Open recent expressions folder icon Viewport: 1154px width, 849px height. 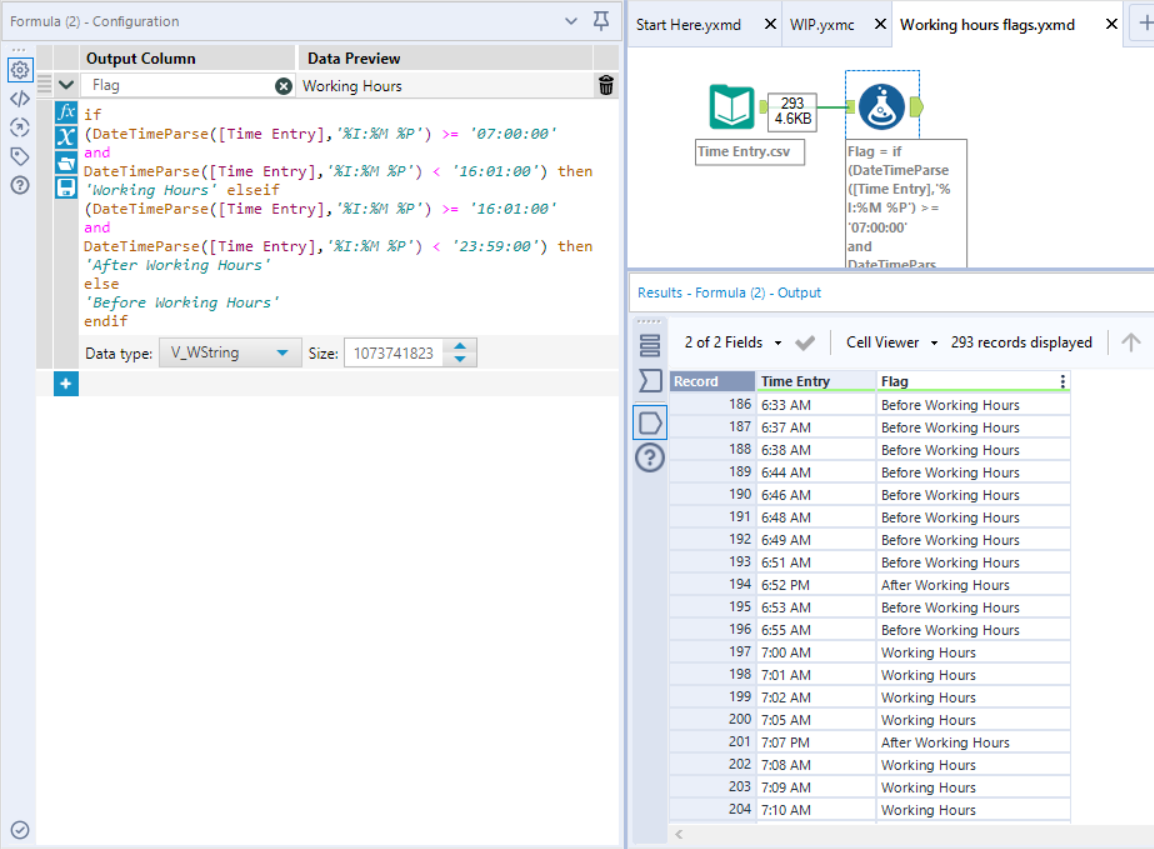coord(66,162)
